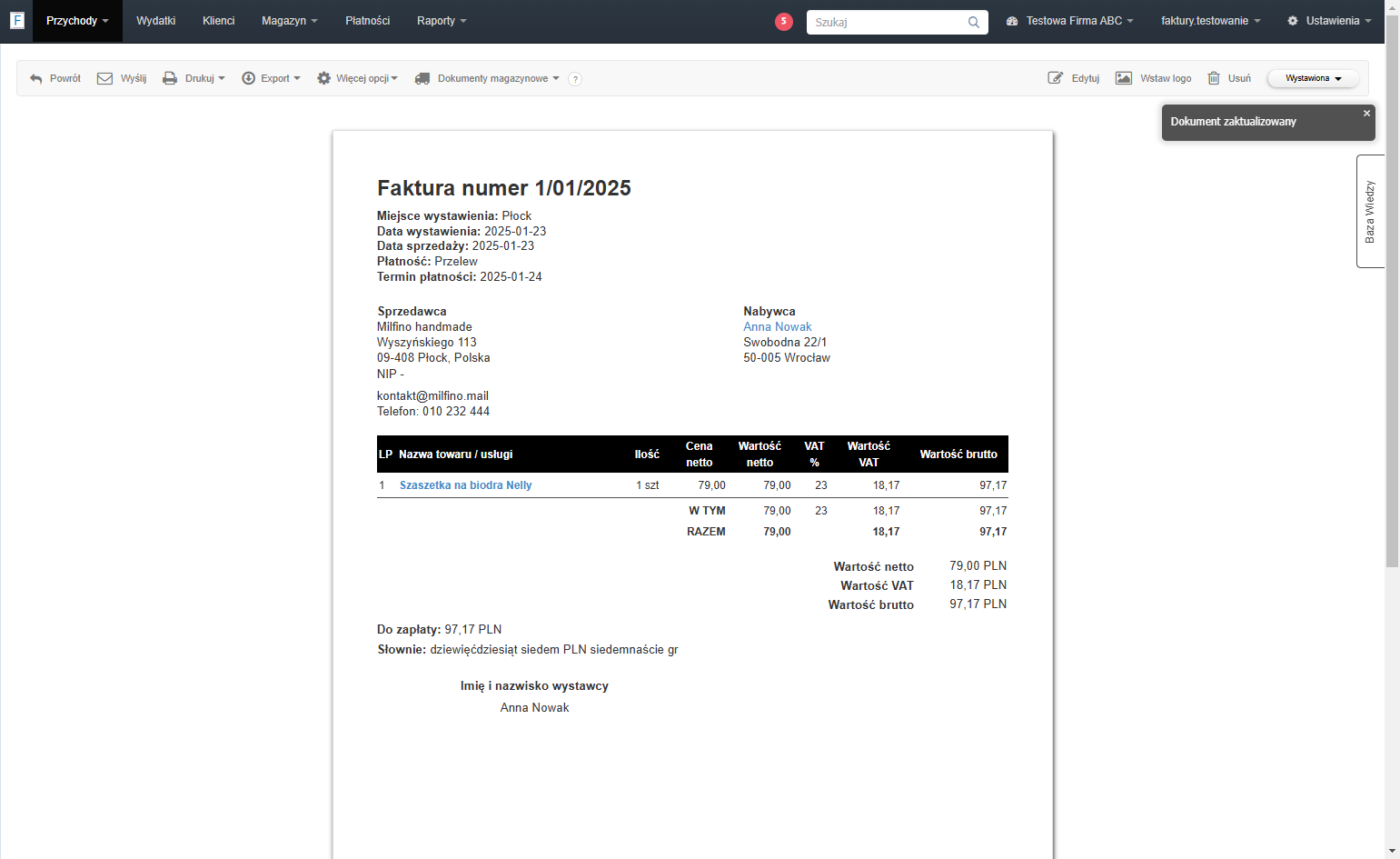Open the Anna Nowak buyer link
Screen dimensions: 1400x859
778,327
